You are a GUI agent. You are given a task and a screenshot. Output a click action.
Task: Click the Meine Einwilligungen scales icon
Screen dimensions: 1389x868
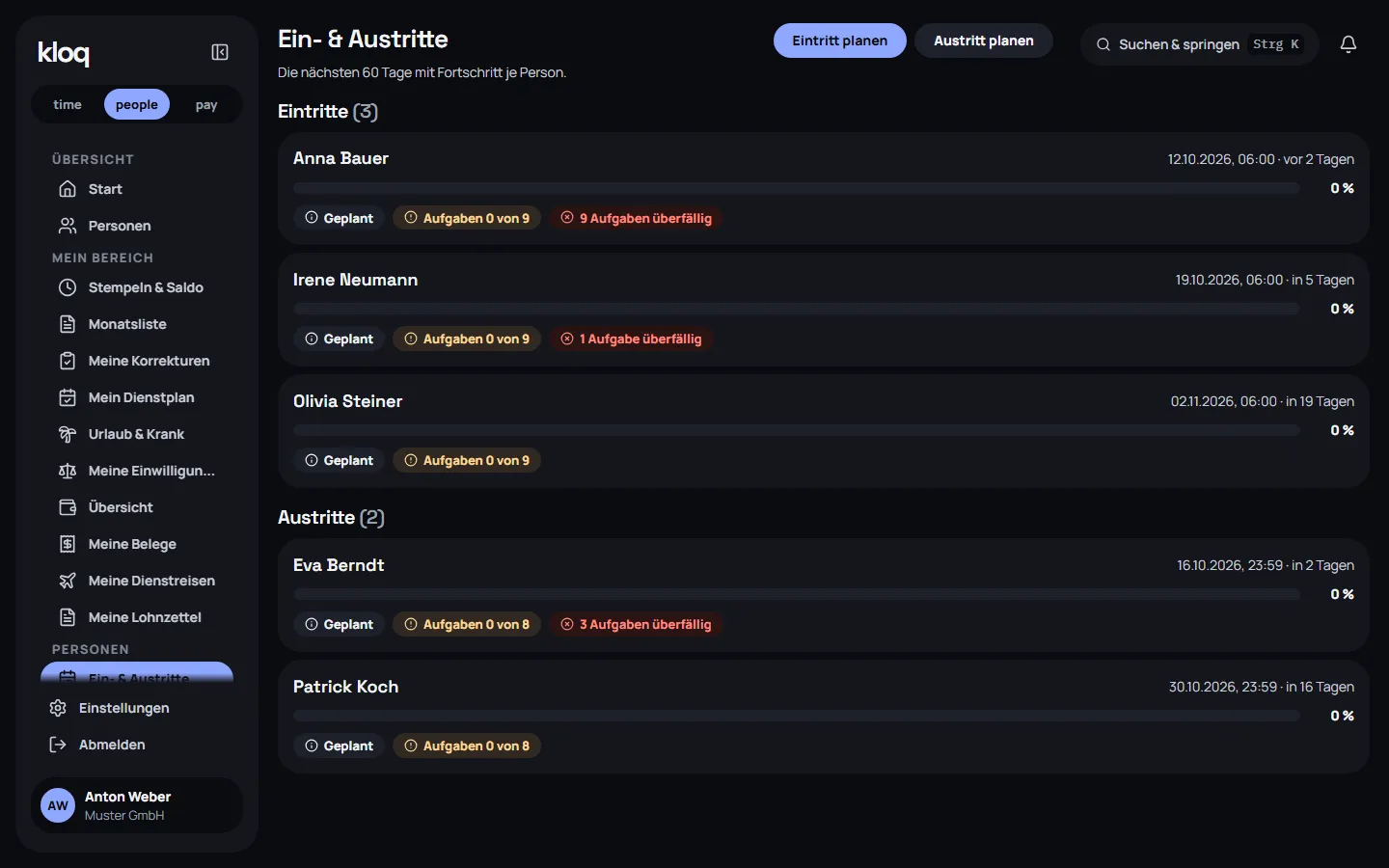(68, 471)
